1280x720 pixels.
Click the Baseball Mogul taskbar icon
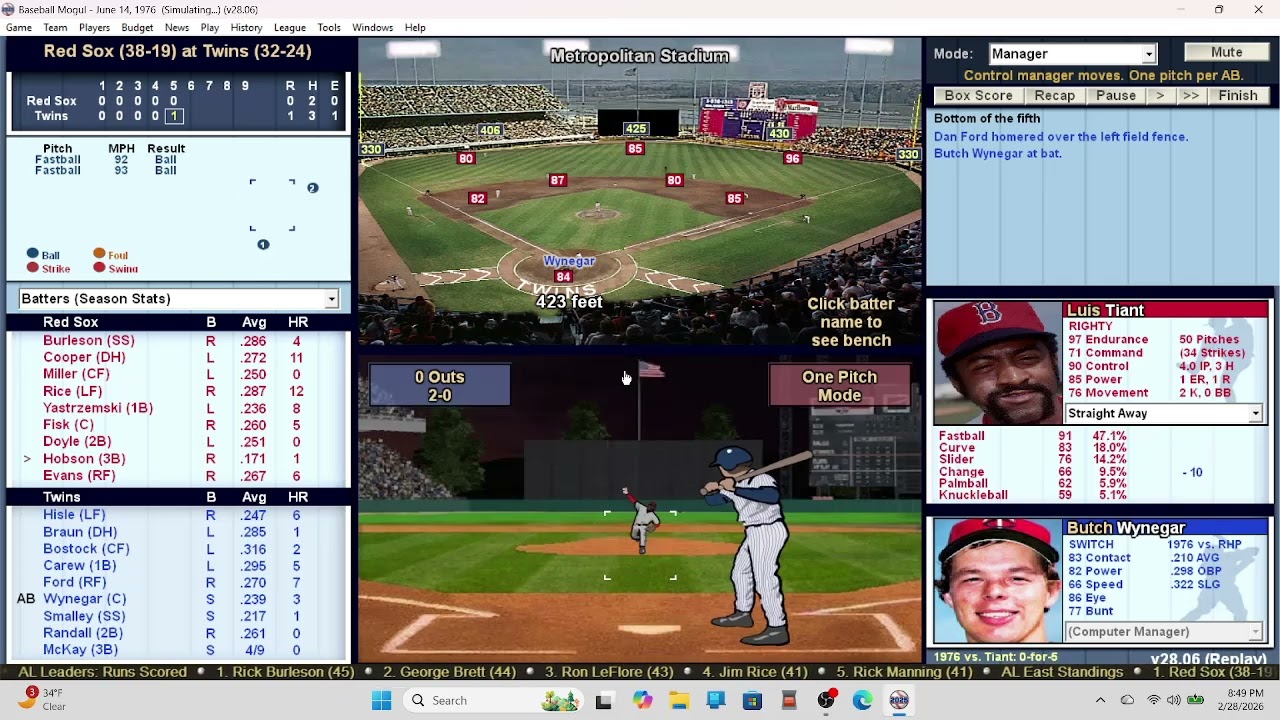pos(899,700)
